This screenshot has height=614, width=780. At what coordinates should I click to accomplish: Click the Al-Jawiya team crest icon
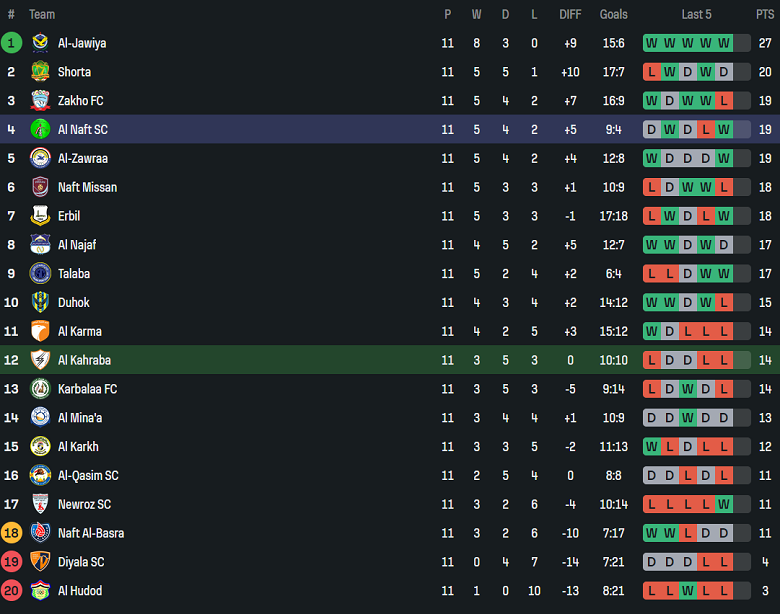40,43
